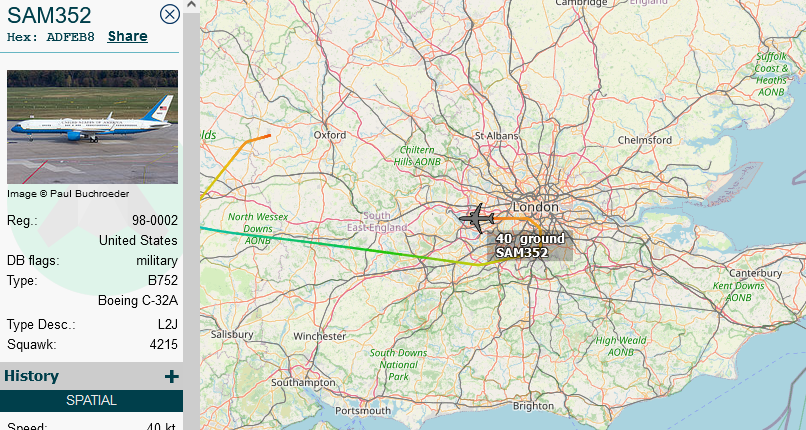This screenshot has width=806, height=430.
Task: Click the 40 ground SAM352 map label
Action: point(529,246)
